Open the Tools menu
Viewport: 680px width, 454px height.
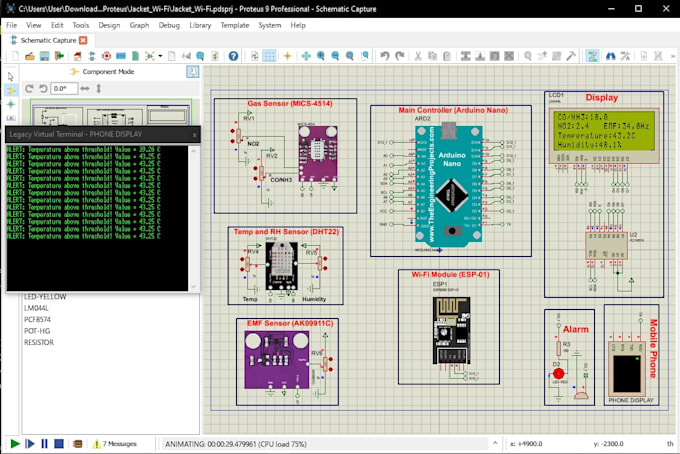tap(81, 25)
